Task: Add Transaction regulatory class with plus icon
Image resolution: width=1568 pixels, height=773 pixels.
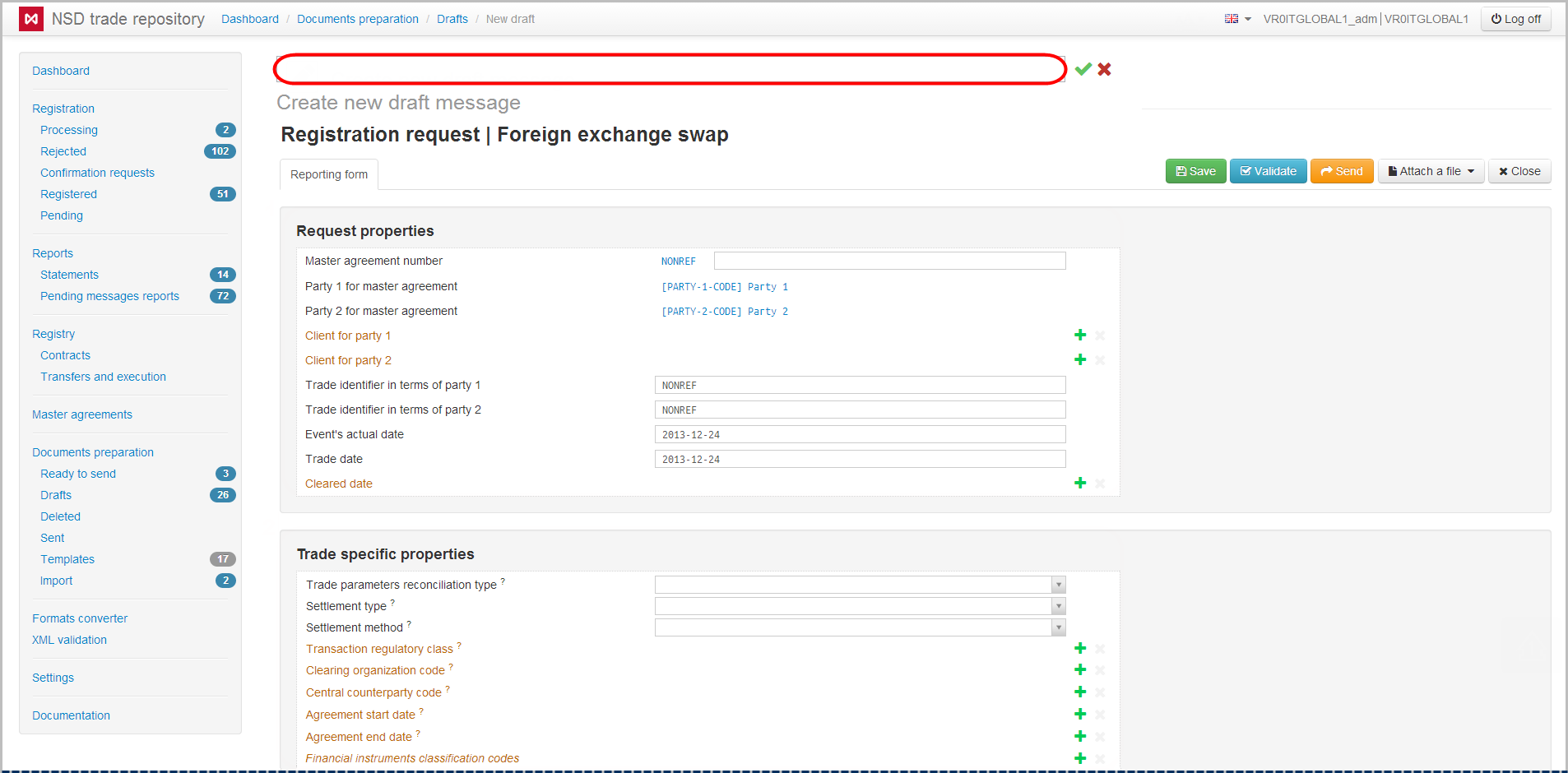Action: (x=1080, y=649)
